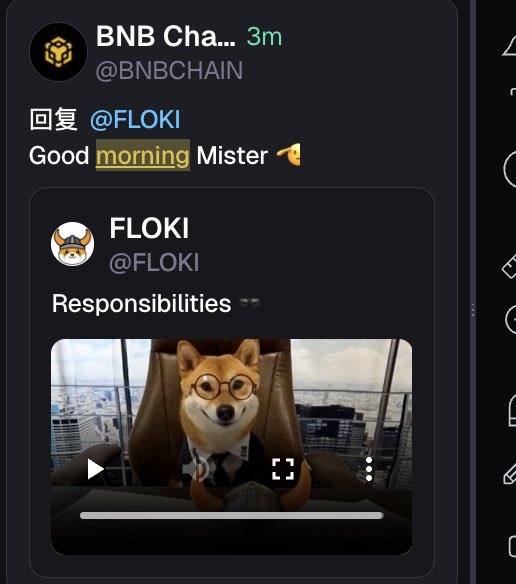Click the BNB Chain profile avatar
The image size is (516, 584).
coord(58,52)
